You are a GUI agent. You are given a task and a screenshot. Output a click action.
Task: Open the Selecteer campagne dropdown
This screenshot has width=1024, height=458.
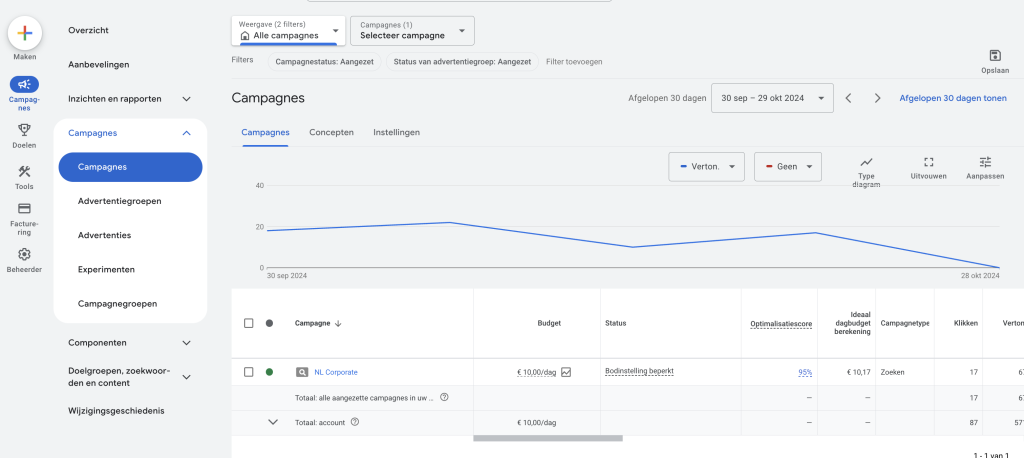(412, 31)
